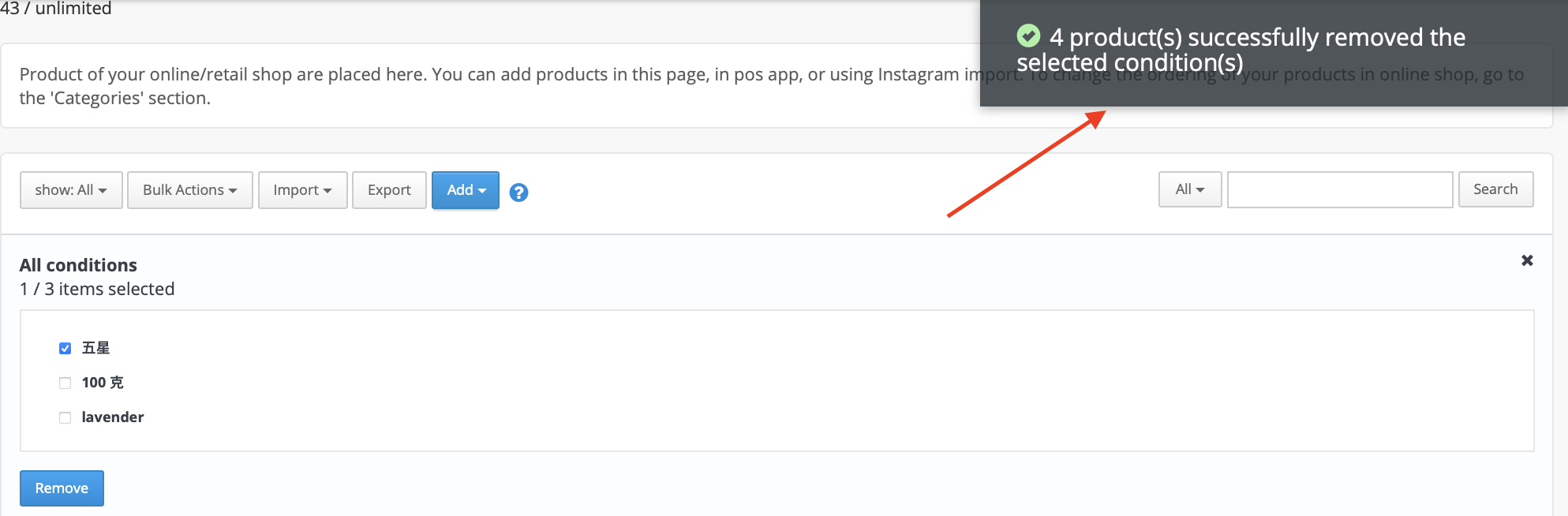Click the Search button
Screen dimensions: 1568x516
[1495, 189]
